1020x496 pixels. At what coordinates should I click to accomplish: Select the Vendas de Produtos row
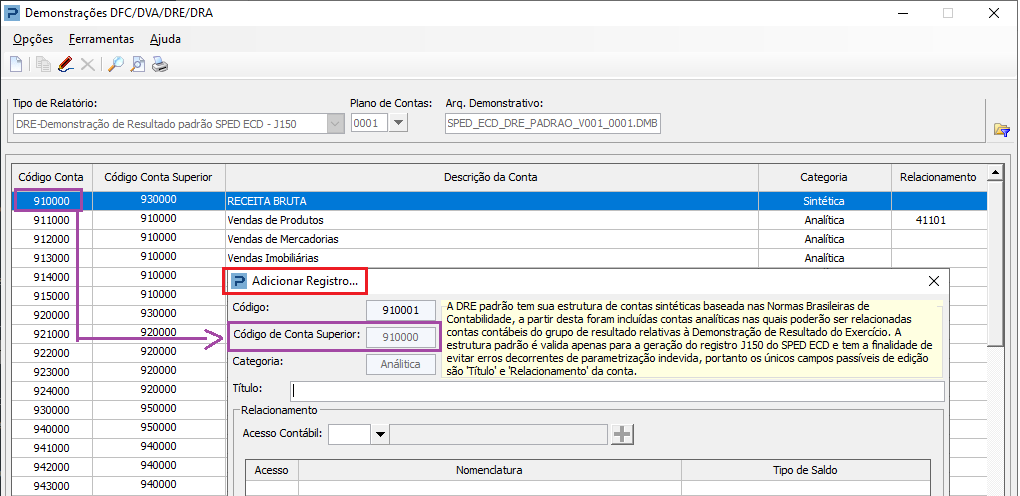500,220
